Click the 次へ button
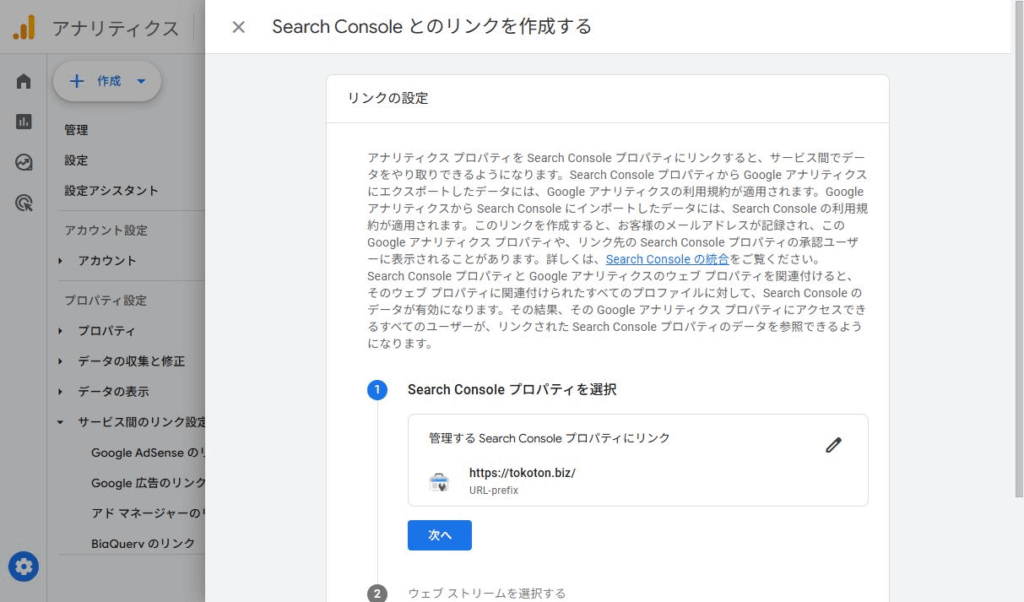 (439, 535)
